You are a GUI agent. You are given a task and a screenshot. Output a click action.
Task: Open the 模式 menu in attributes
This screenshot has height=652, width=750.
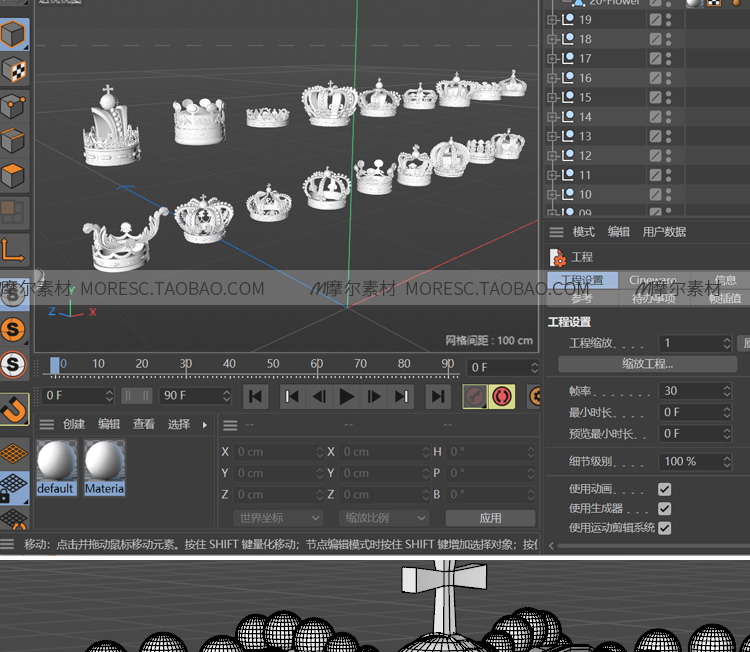click(584, 232)
